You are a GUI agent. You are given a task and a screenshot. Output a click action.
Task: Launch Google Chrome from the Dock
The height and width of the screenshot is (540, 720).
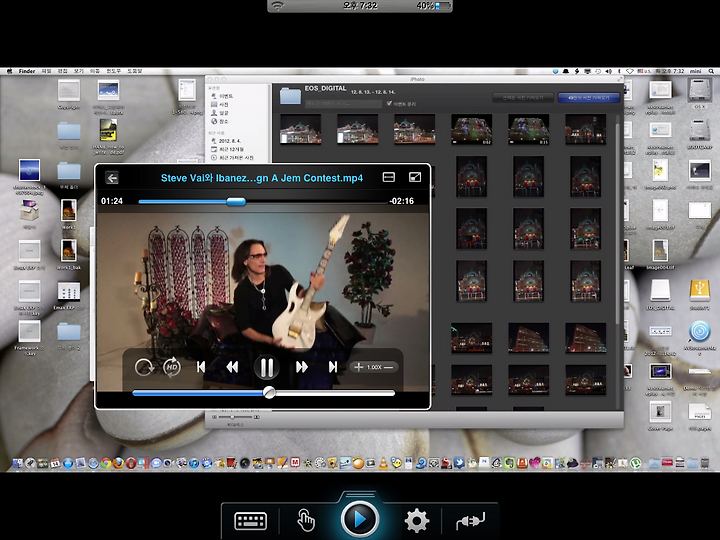point(106,463)
